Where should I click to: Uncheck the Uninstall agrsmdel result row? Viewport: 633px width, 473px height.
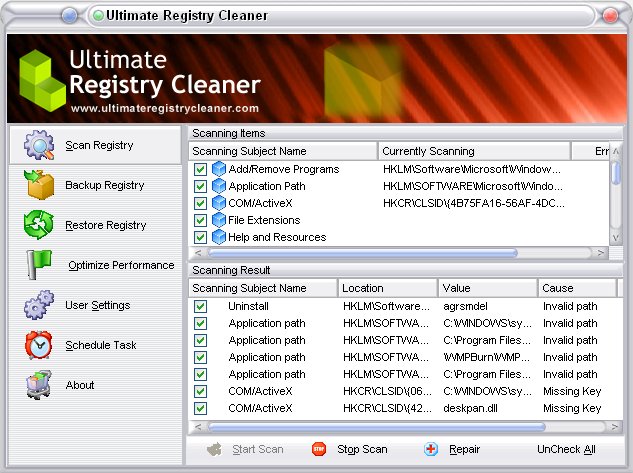200,306
